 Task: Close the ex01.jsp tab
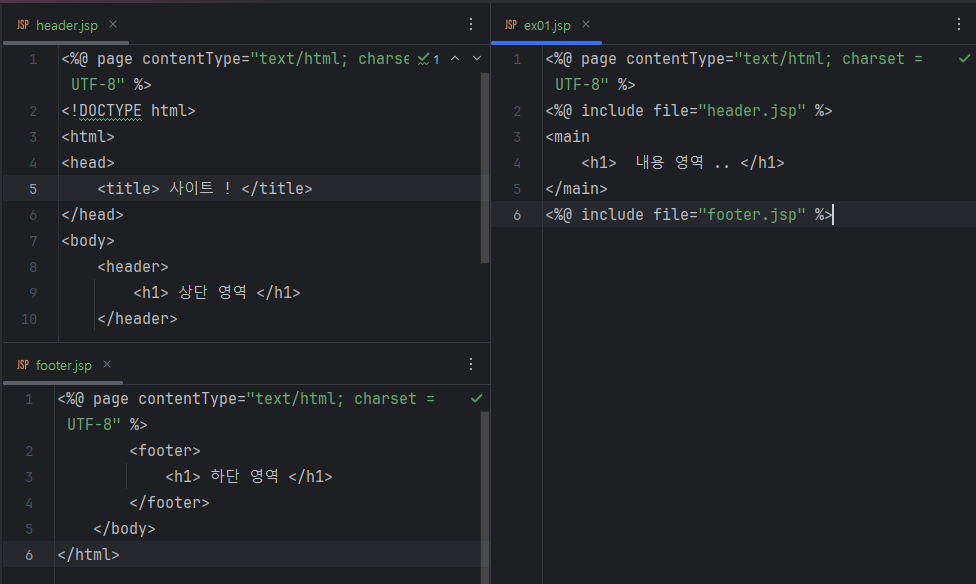pyautogui.click(x=586, y=24)
